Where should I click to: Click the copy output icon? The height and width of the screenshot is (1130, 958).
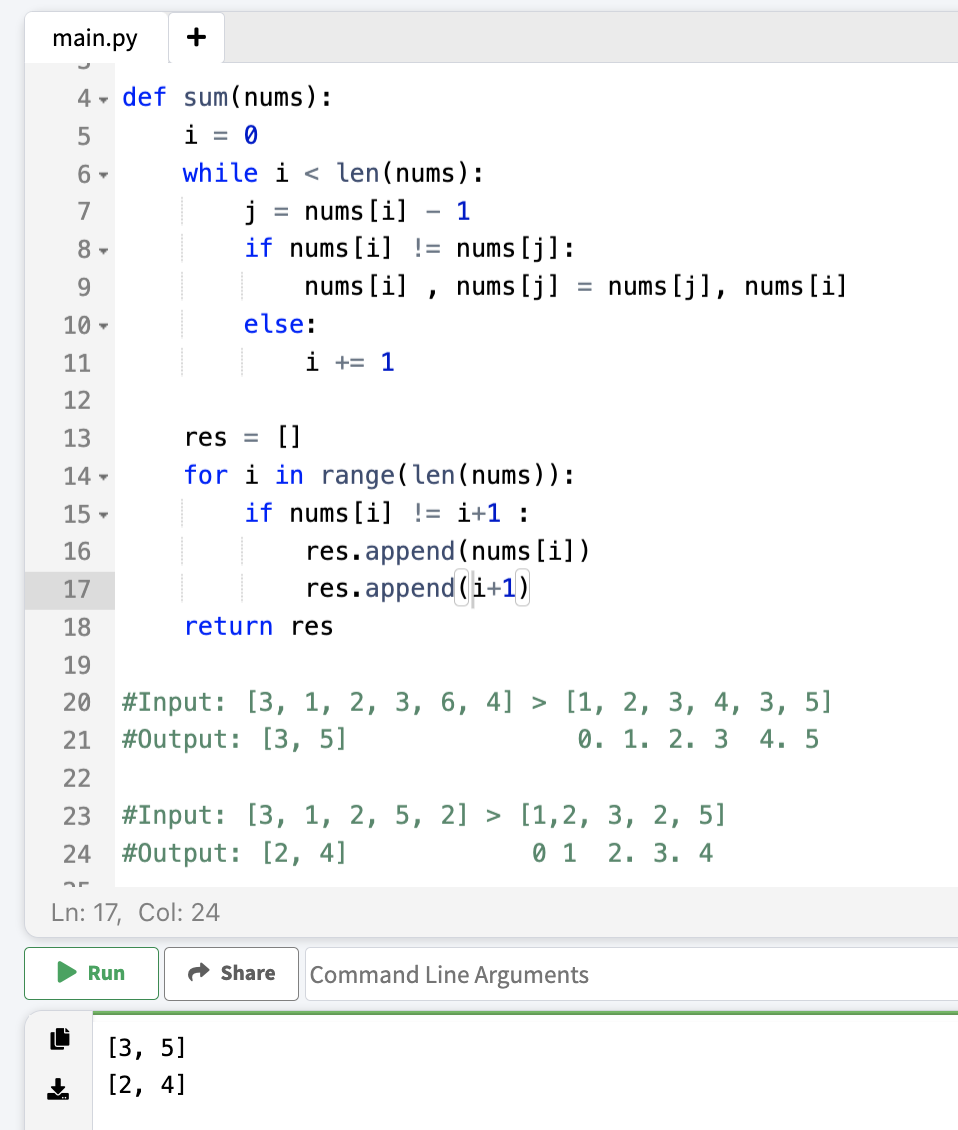60,1039
